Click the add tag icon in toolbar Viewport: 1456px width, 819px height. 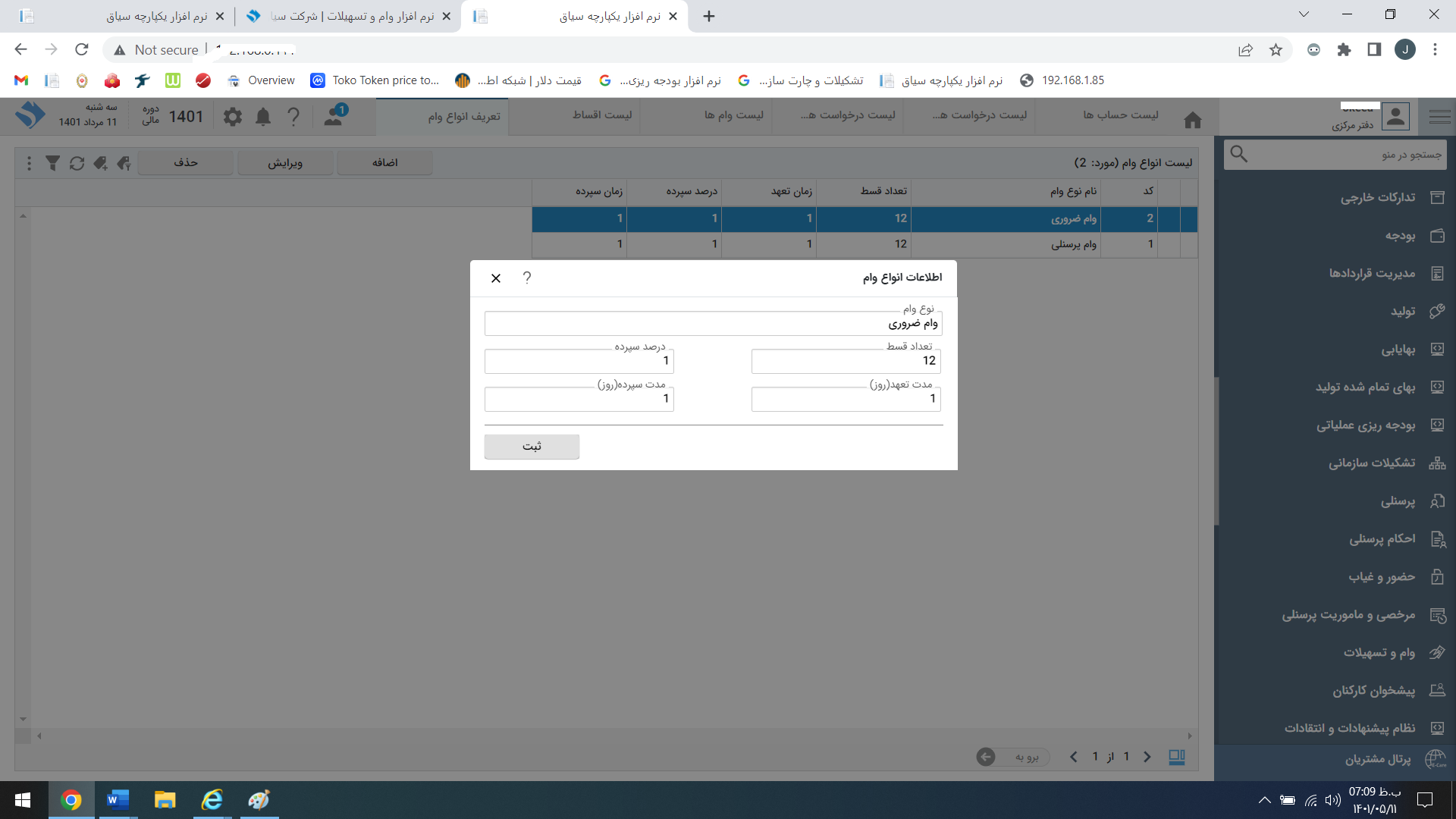tap(100, 163)
